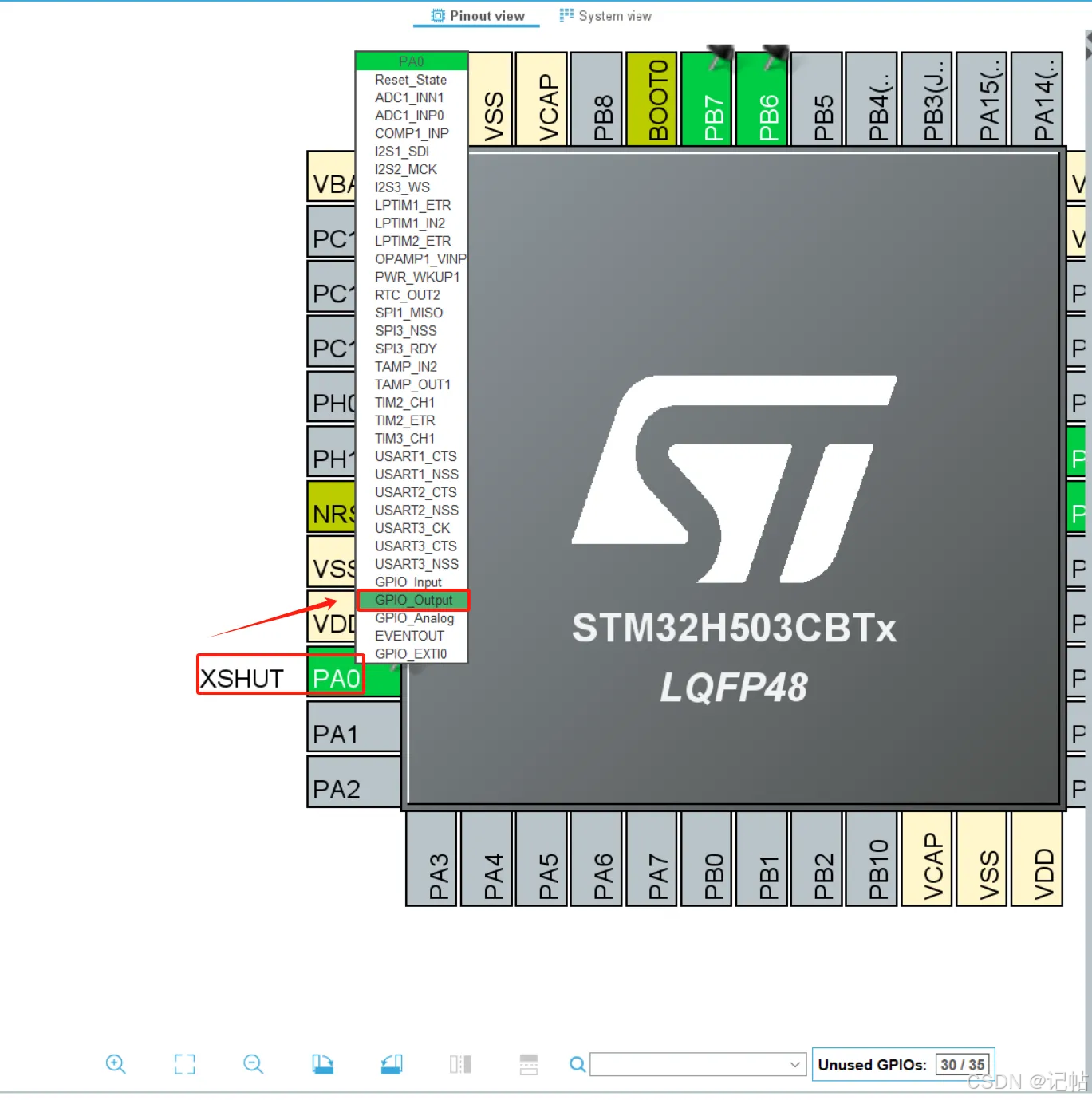Set PA0 to GPIO_Output
This screenshot has height=1100, width=1092.
point(412,600)
